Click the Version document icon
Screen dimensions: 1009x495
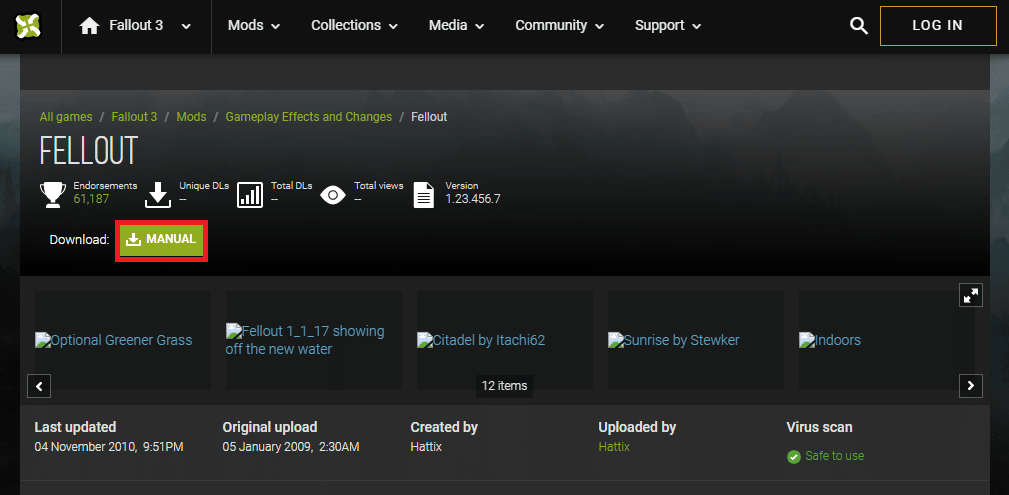point(423,194)
